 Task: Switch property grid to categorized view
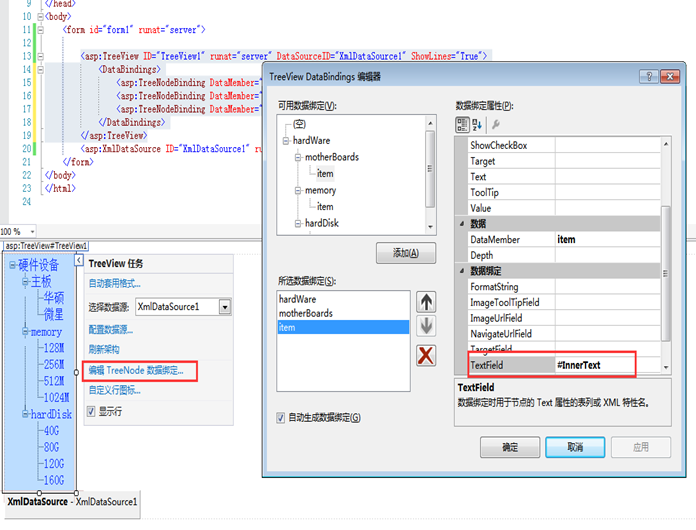[x=463, y=124]
